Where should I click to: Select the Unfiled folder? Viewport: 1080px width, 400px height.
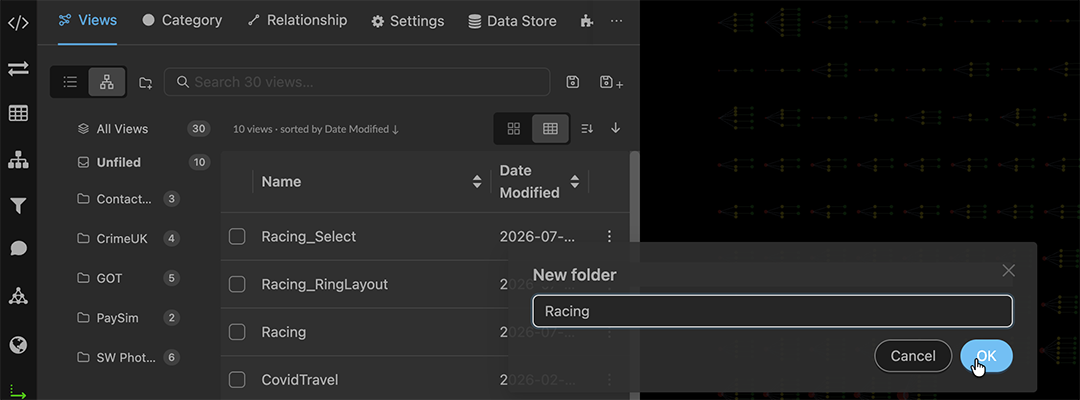(143, 162)
